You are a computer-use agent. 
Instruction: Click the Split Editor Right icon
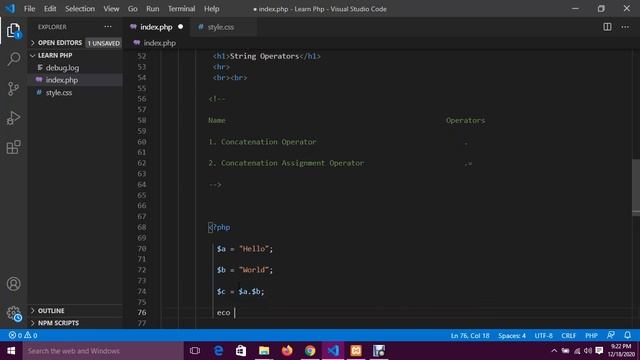[x=607, y=27]
